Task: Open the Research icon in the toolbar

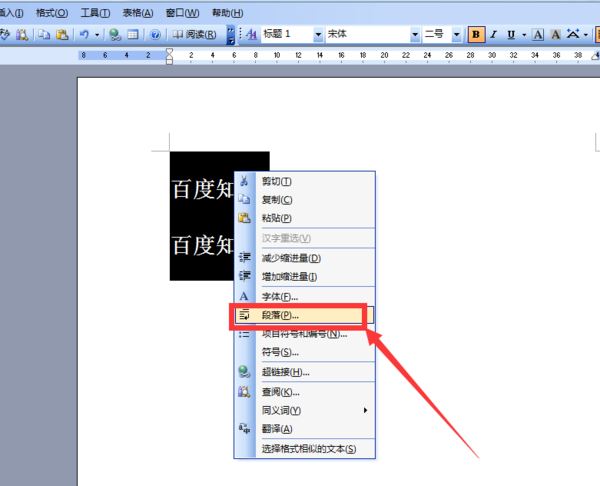Action: click(21, 35)
